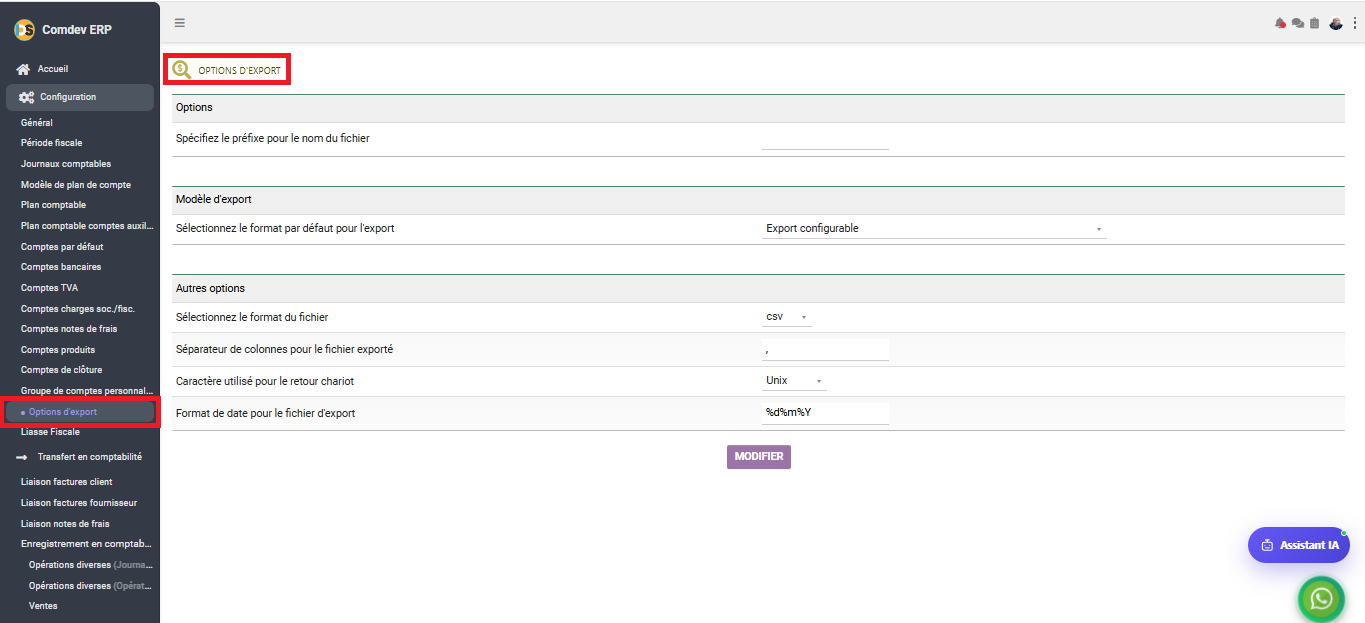Open Comptes de clôture in sidebar
1365x623 pixels.
pos(62,370)
